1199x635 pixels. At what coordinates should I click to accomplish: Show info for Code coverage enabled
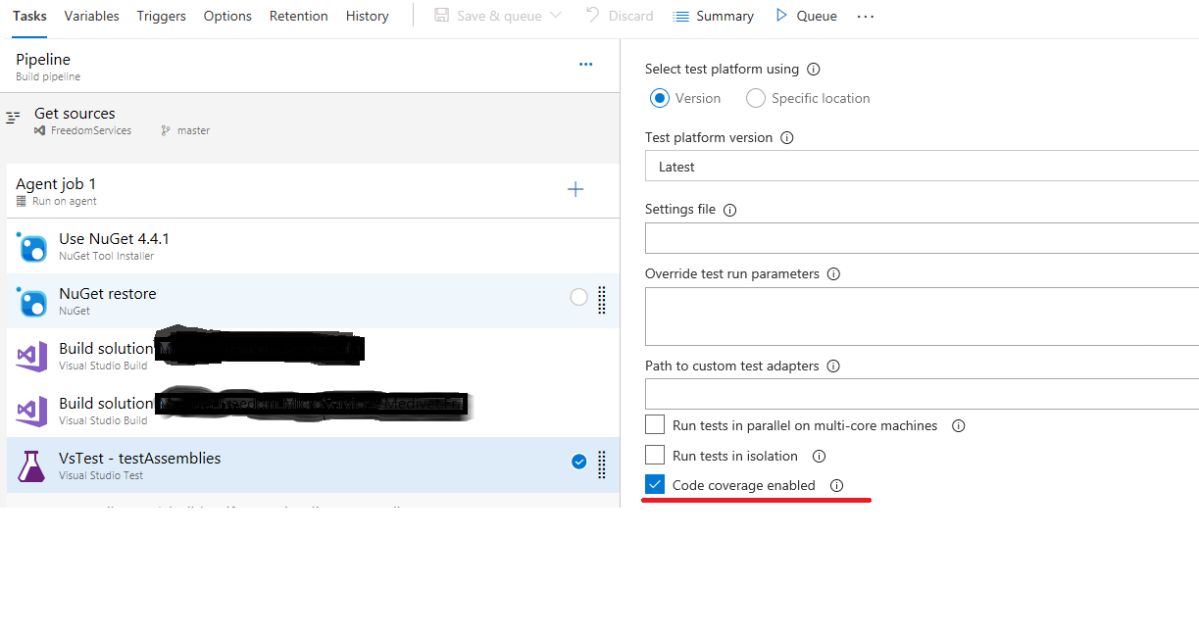tap(837, 485)
